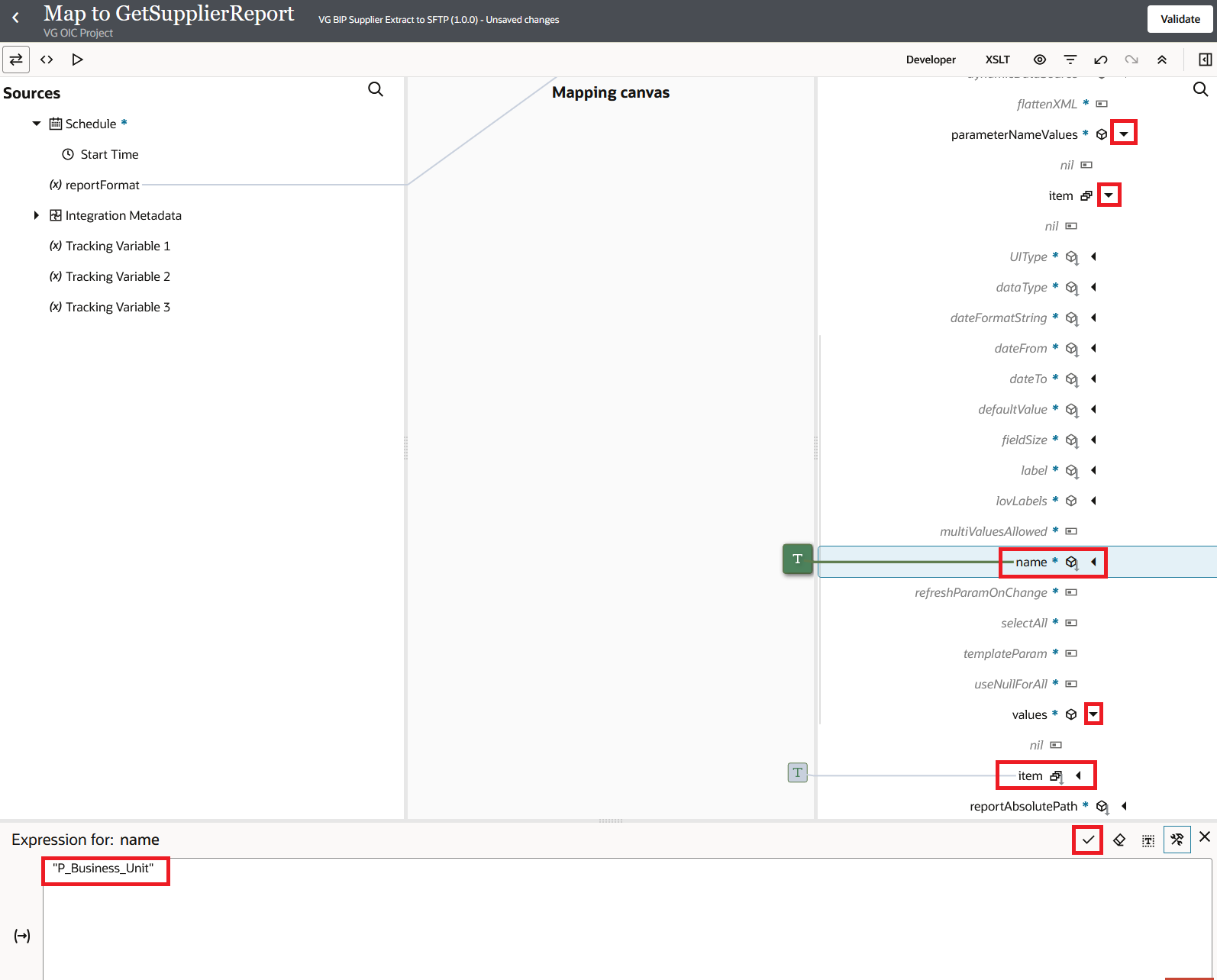Run the mapper test play icon
The image size is (1217, 980).
coord(77,60)
